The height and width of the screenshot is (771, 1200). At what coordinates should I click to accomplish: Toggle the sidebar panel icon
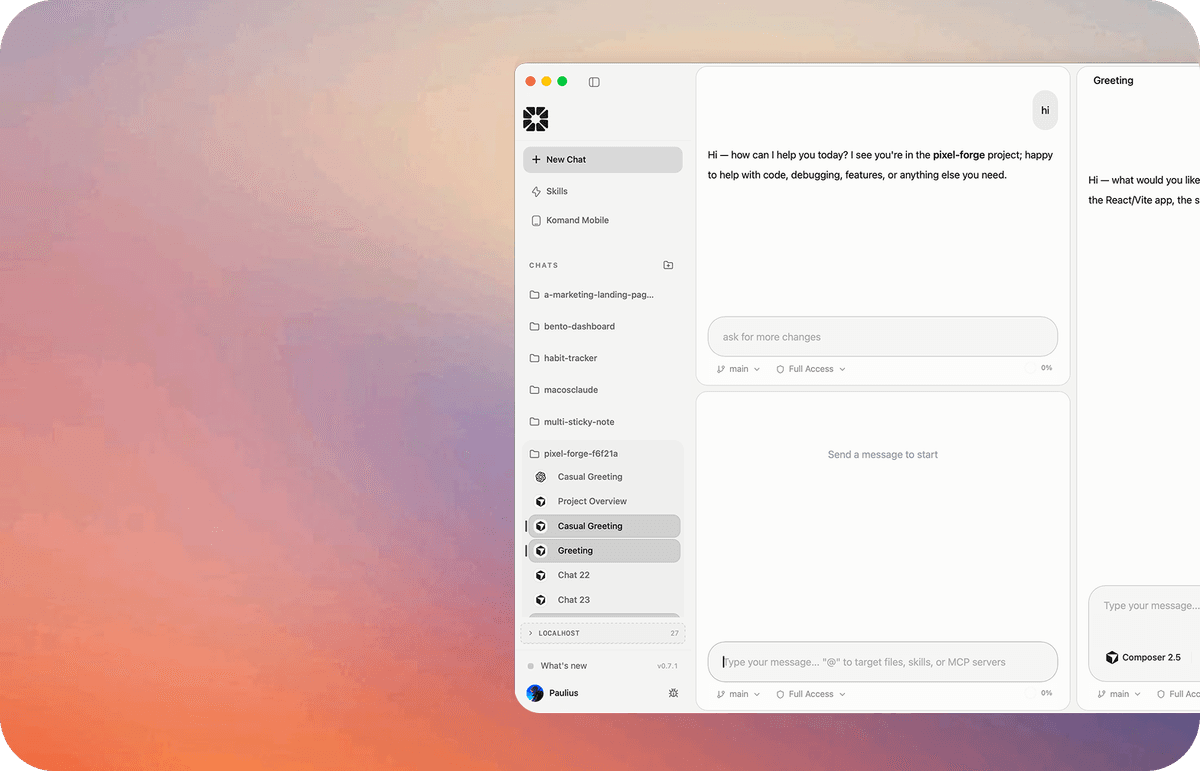tap(594, 82)
